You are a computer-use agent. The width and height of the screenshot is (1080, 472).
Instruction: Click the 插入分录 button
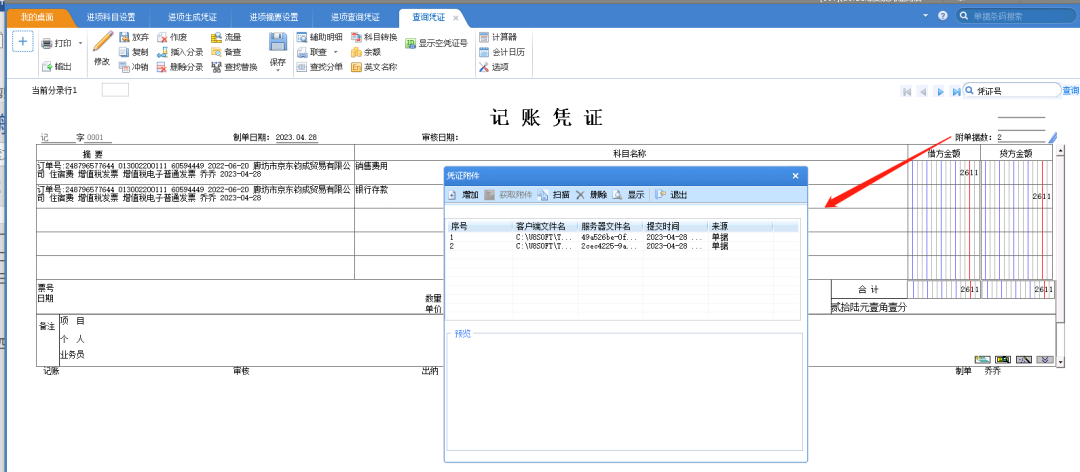(x=180, y=52)
